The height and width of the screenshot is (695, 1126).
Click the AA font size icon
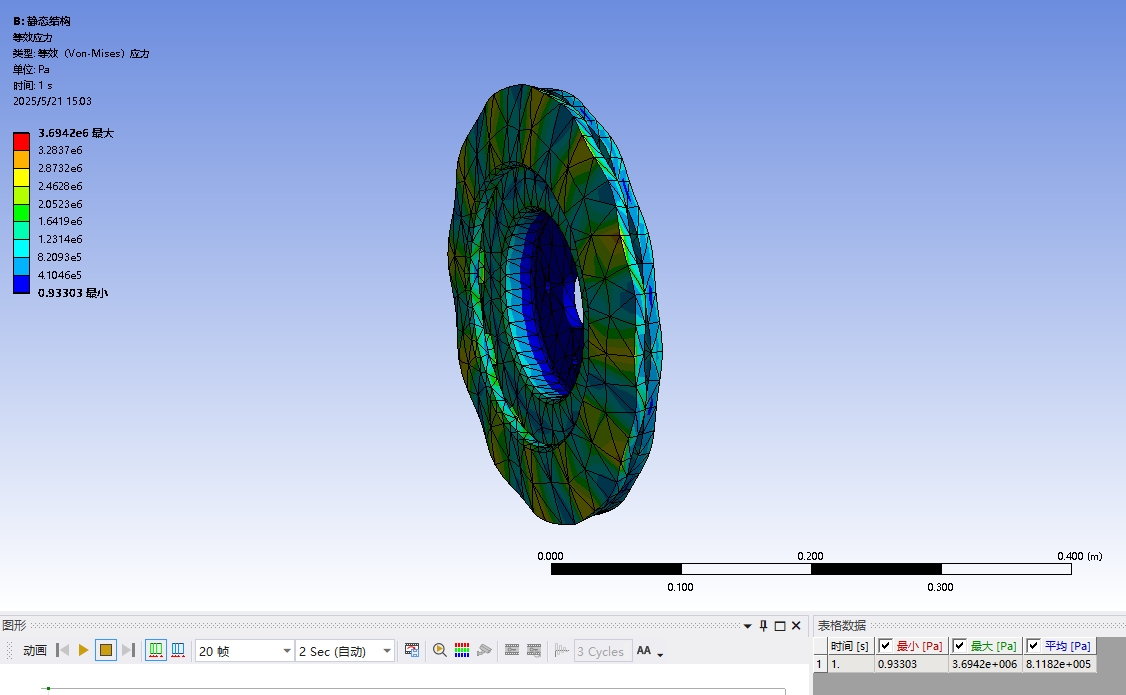point(644,650)
